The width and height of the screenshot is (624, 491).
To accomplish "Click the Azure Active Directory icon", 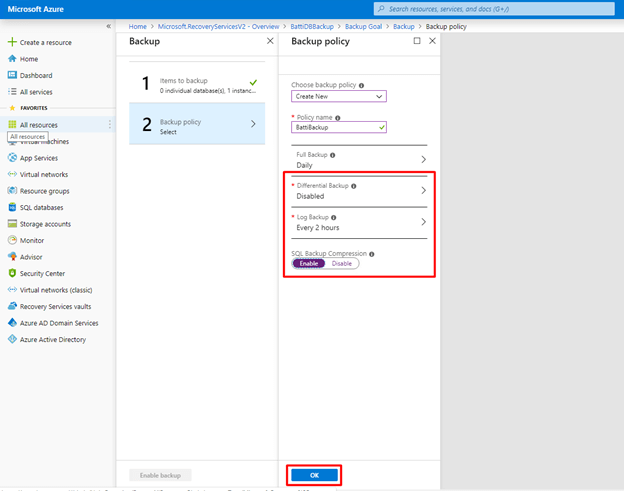I will click(x=12, y=339).
